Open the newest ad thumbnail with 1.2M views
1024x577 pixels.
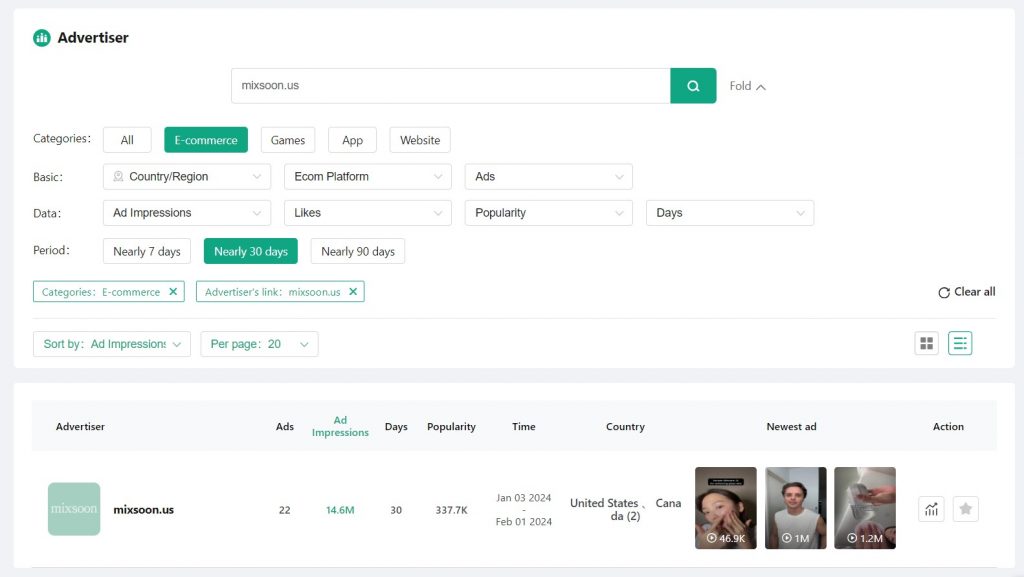[864, 508]
